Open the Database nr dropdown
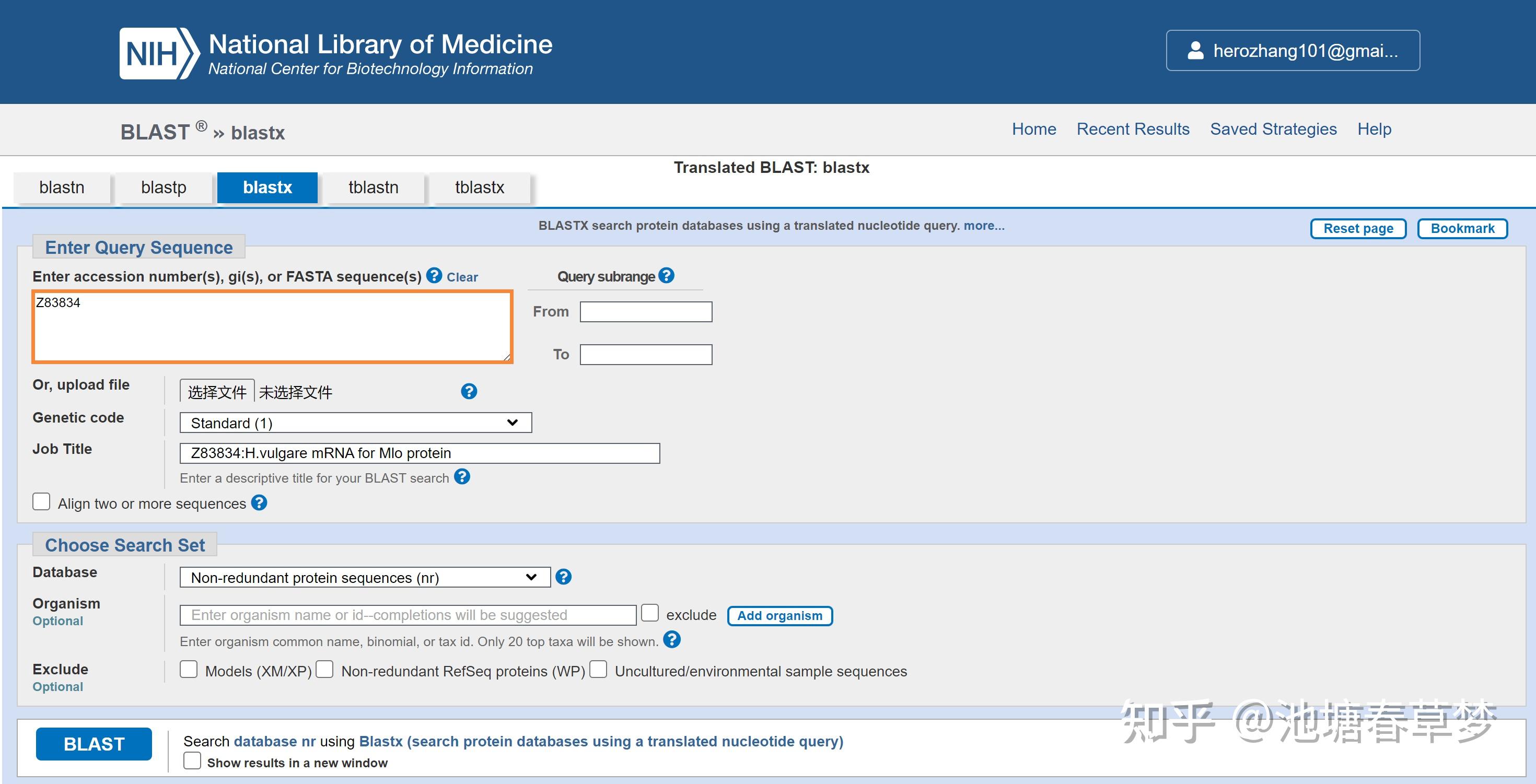This screenshot has width=1536, height=784. [x=364, y=577]
